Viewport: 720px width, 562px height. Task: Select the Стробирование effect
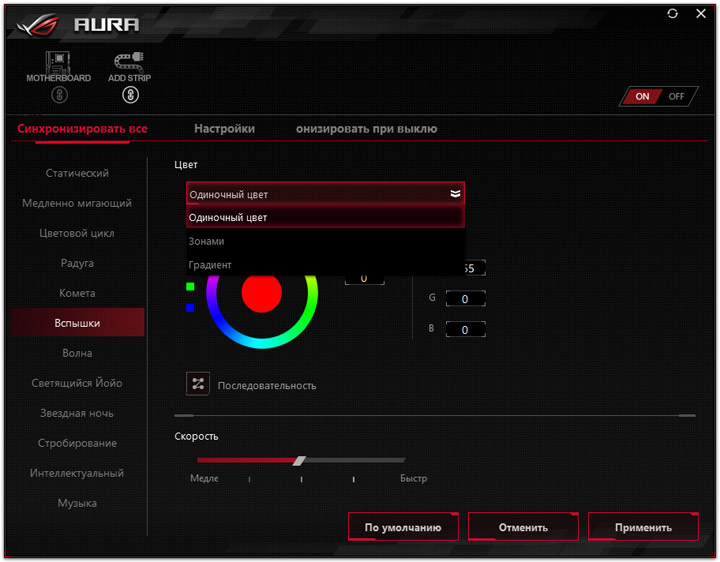point(77,443)
